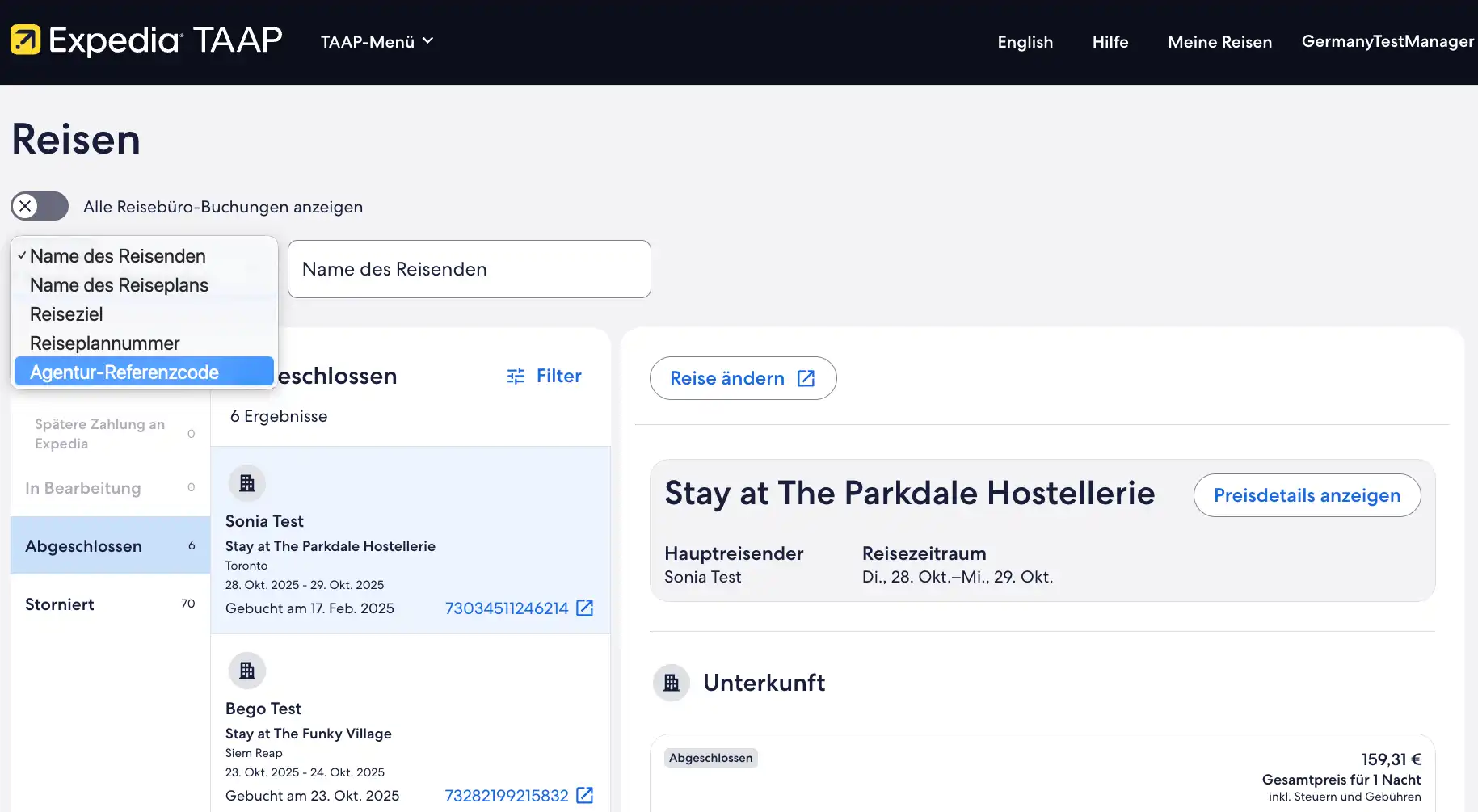Open the TAAP-Menü dropdown
The width and height of the screenshot is (1478, 812).
click(377, 41)
